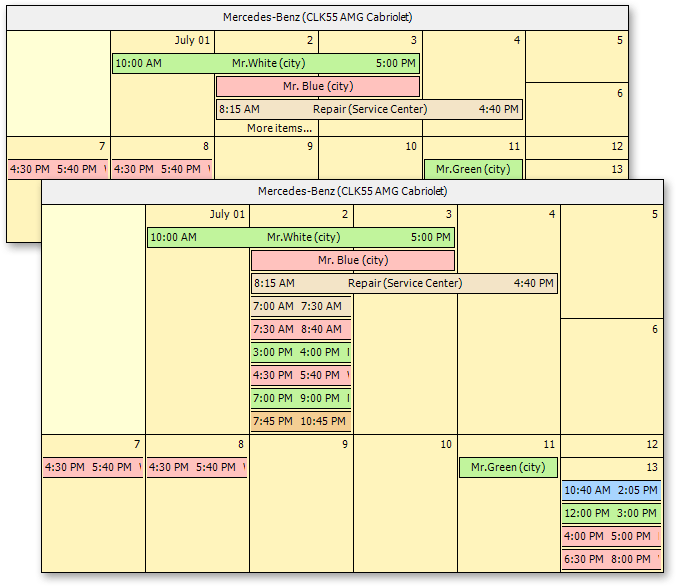
Task: Select Mr.Green (city) appointment in back calendar
Action: (473, 169)
